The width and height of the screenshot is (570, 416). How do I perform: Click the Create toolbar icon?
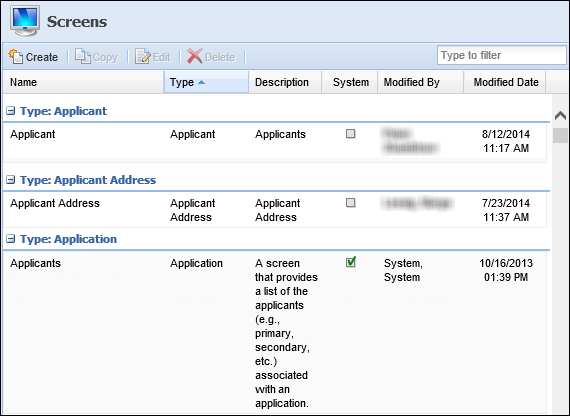click(16, 56)
